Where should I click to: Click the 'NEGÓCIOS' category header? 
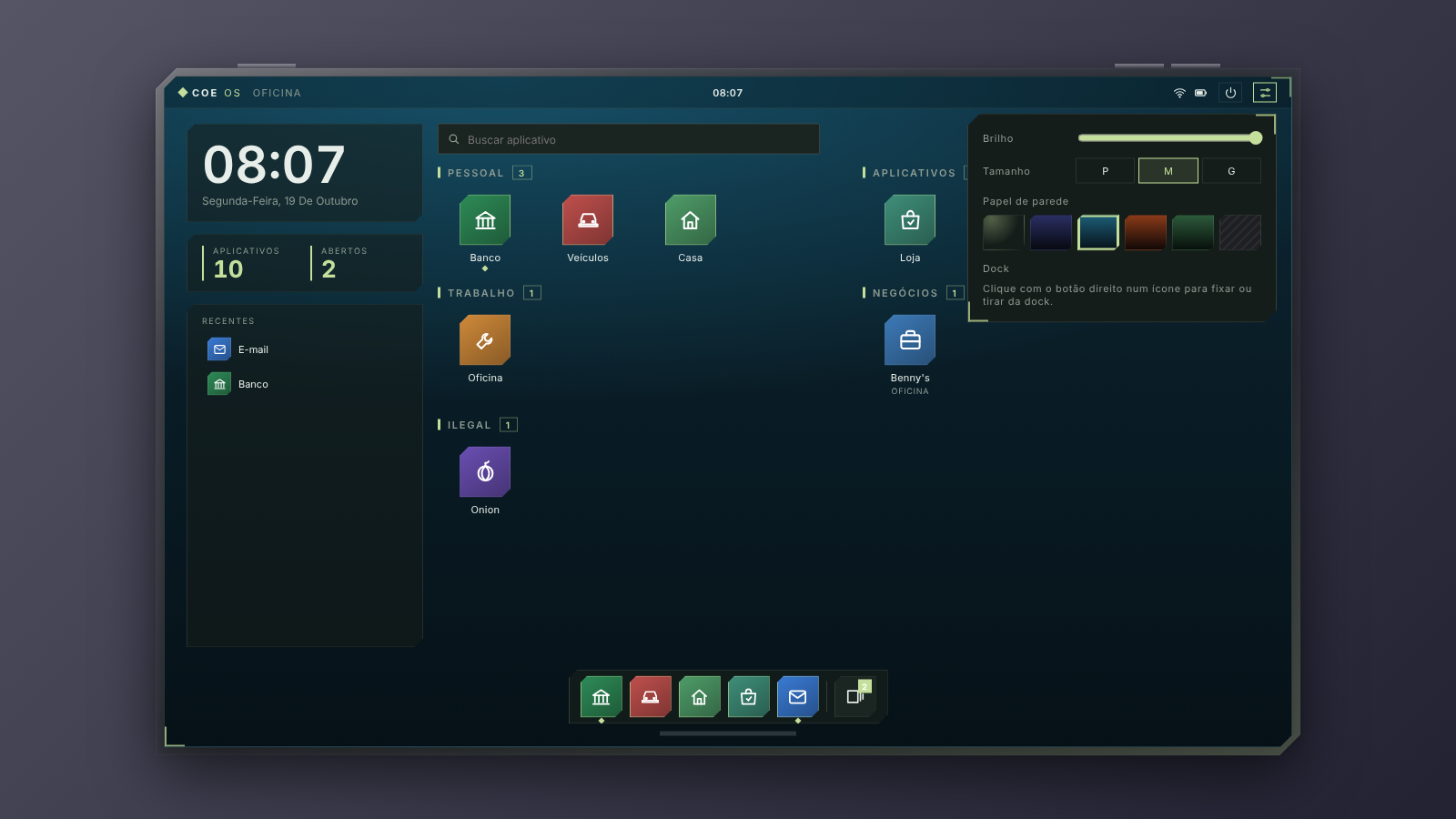(x=905, y=293)
